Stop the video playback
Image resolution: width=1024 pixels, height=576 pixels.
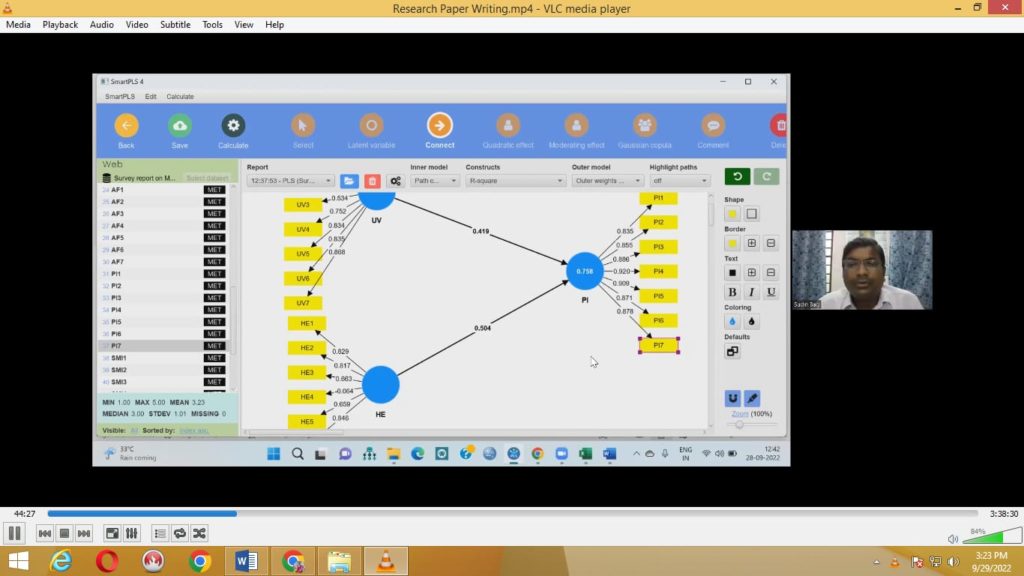[x=64, y=533]
